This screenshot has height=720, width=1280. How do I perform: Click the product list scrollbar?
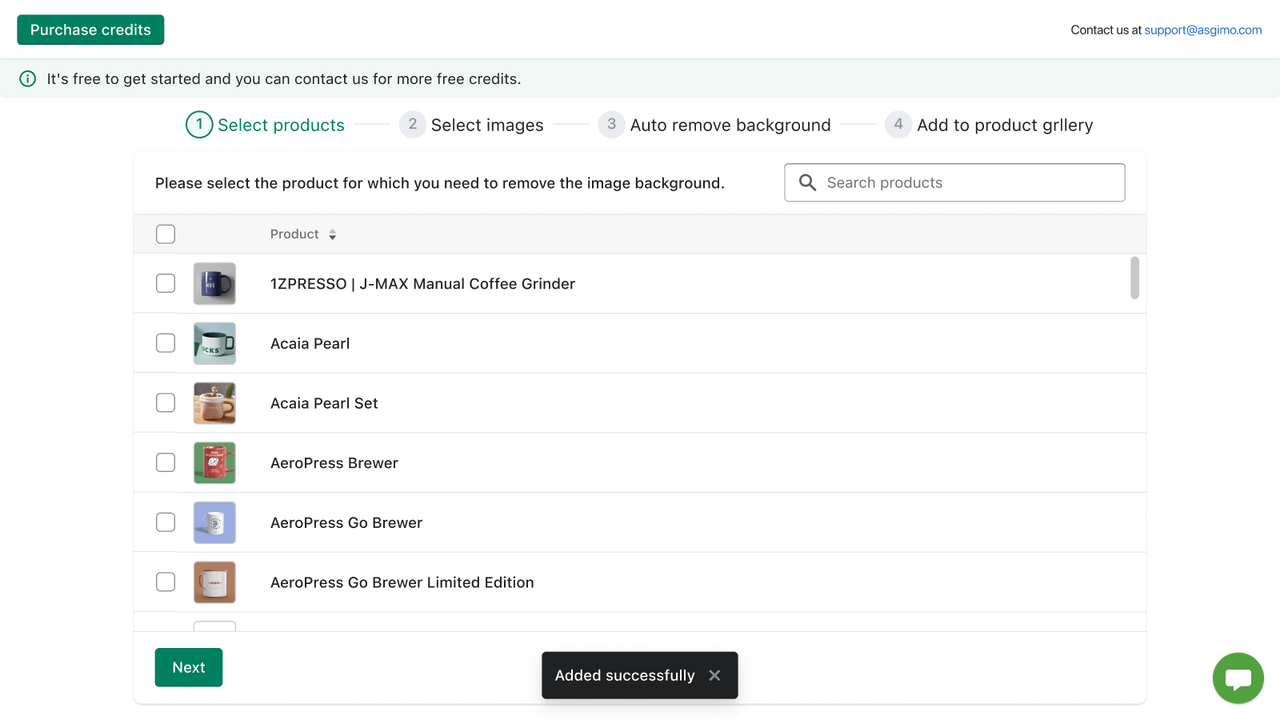click(1135, 278)
